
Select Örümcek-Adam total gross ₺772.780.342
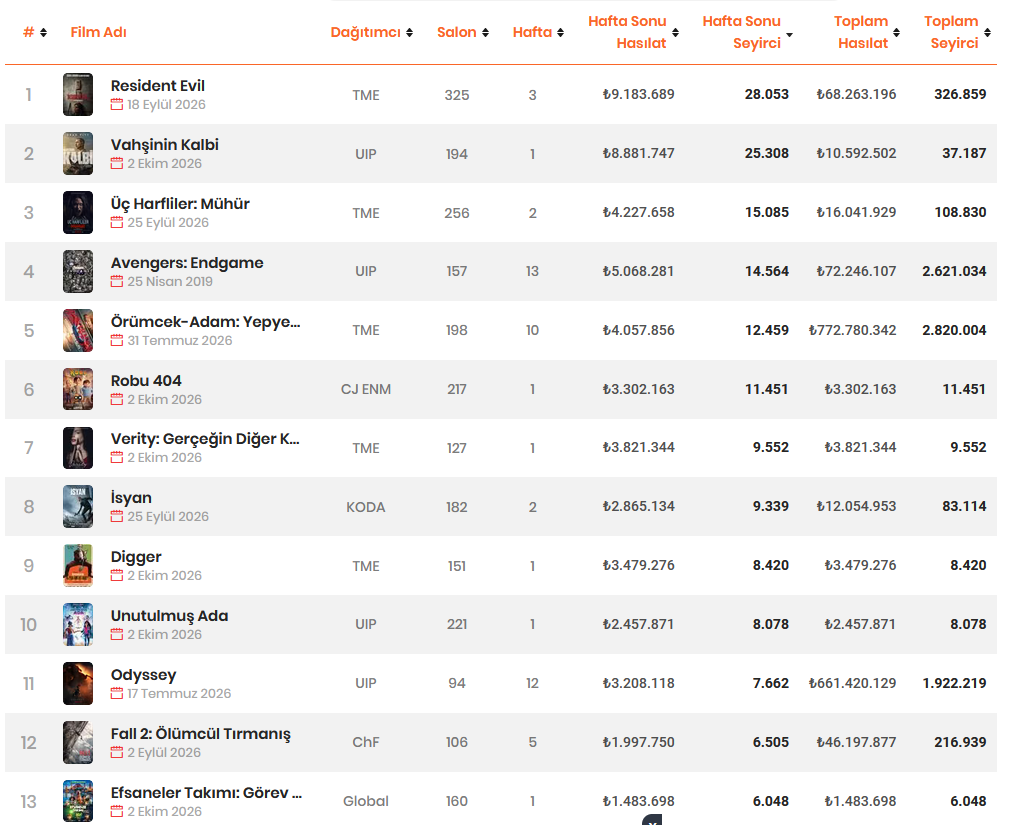pyautogui.click(x=853, y=330)
